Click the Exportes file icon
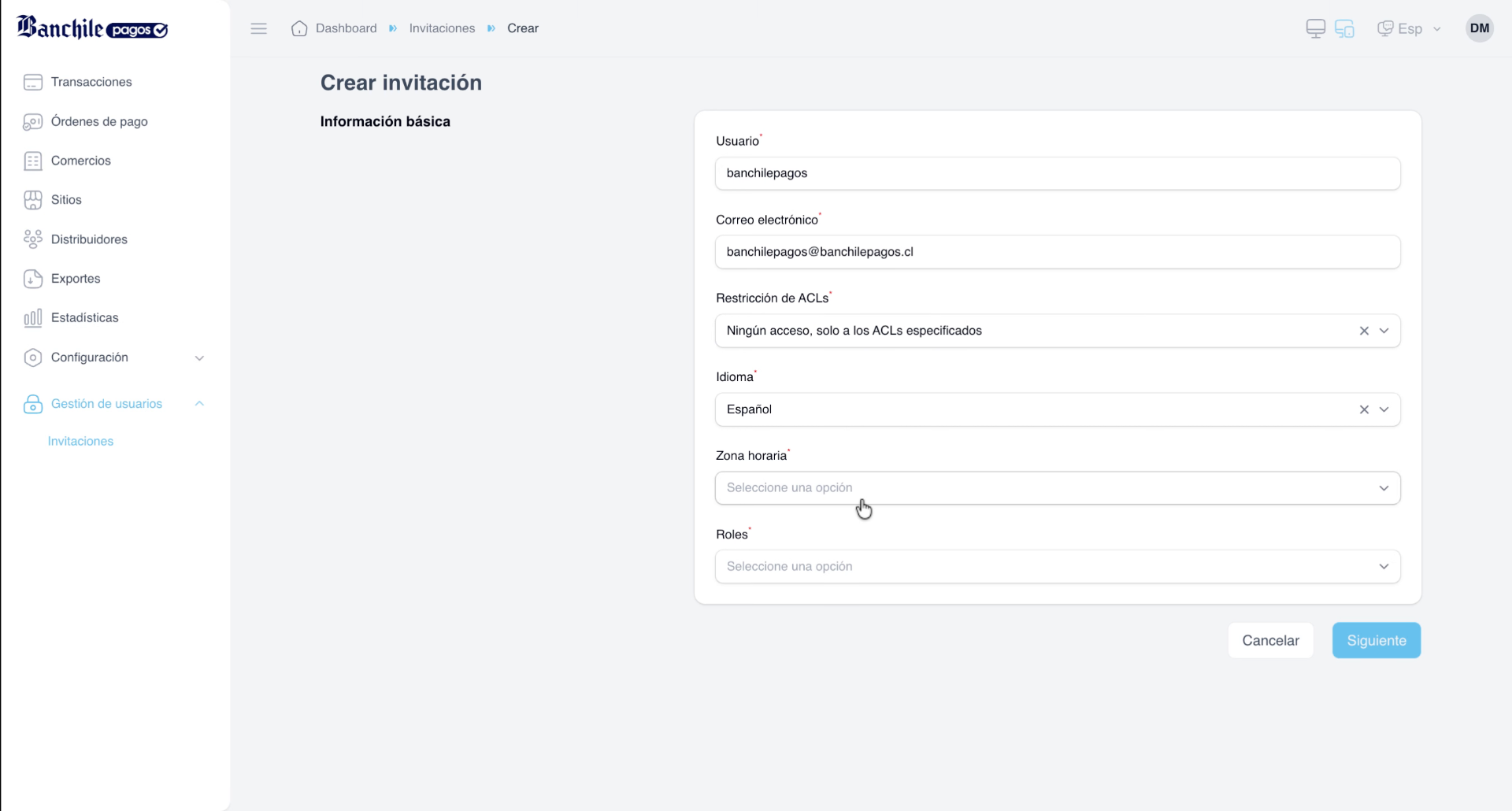Viewport: 1512px width, 811px height. pos(33,279)
